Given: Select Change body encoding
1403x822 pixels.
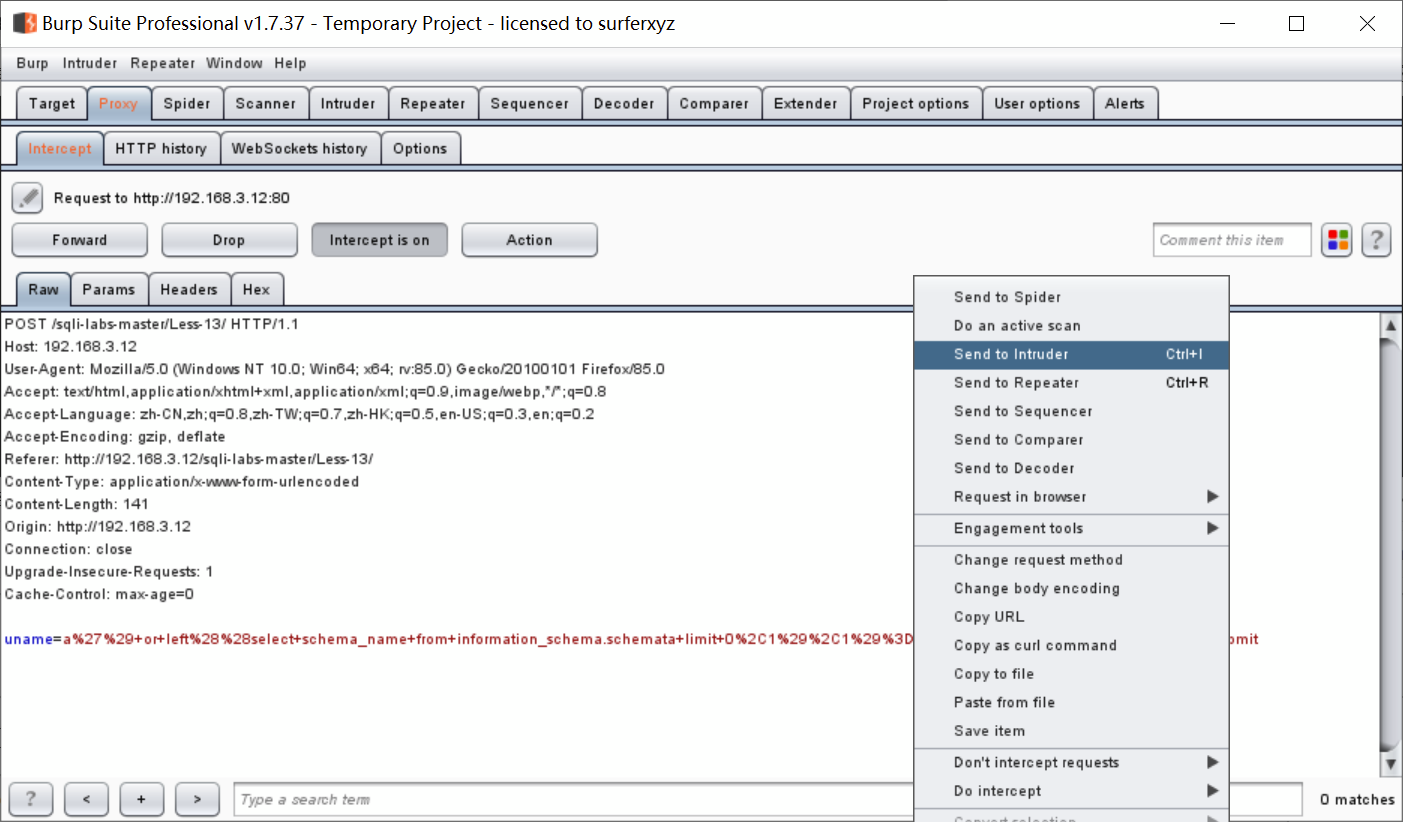Looking at the screenshot, I should (1071, 589).
